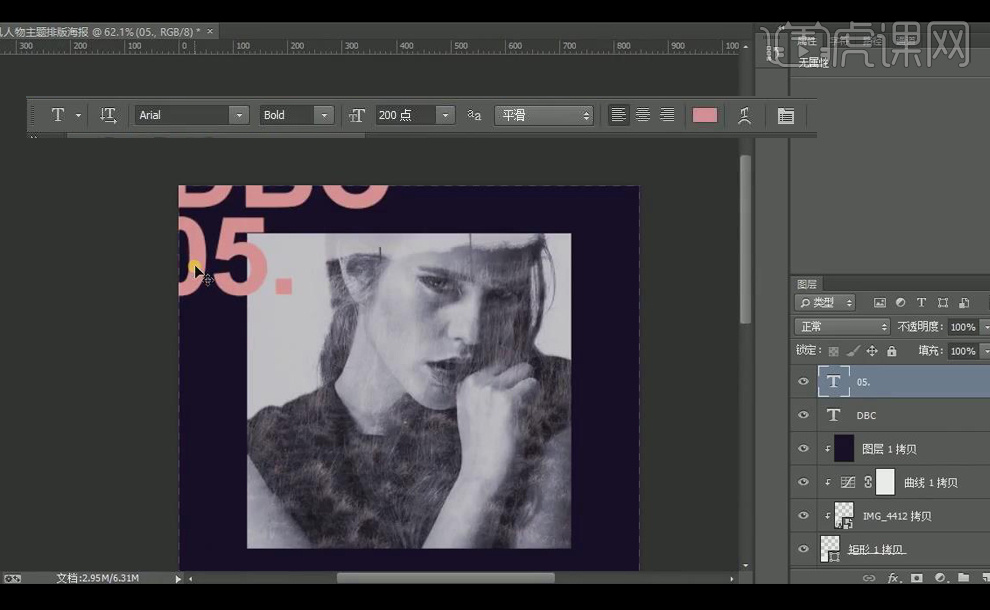
Task: Select the 曲线 1 拷贝 layer
Action: pyautogui.click(x=930, y=482)
